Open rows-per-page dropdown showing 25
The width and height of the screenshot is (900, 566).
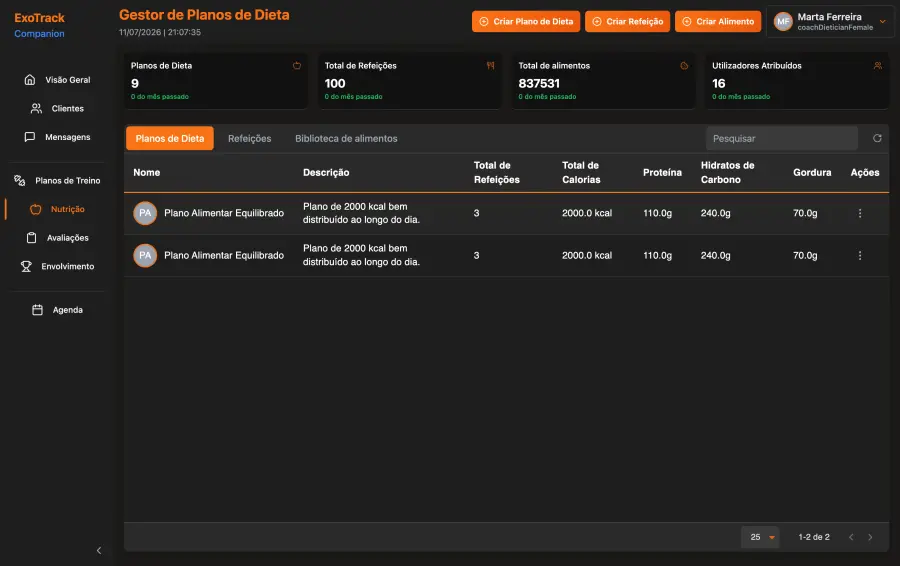pos(761,537)
